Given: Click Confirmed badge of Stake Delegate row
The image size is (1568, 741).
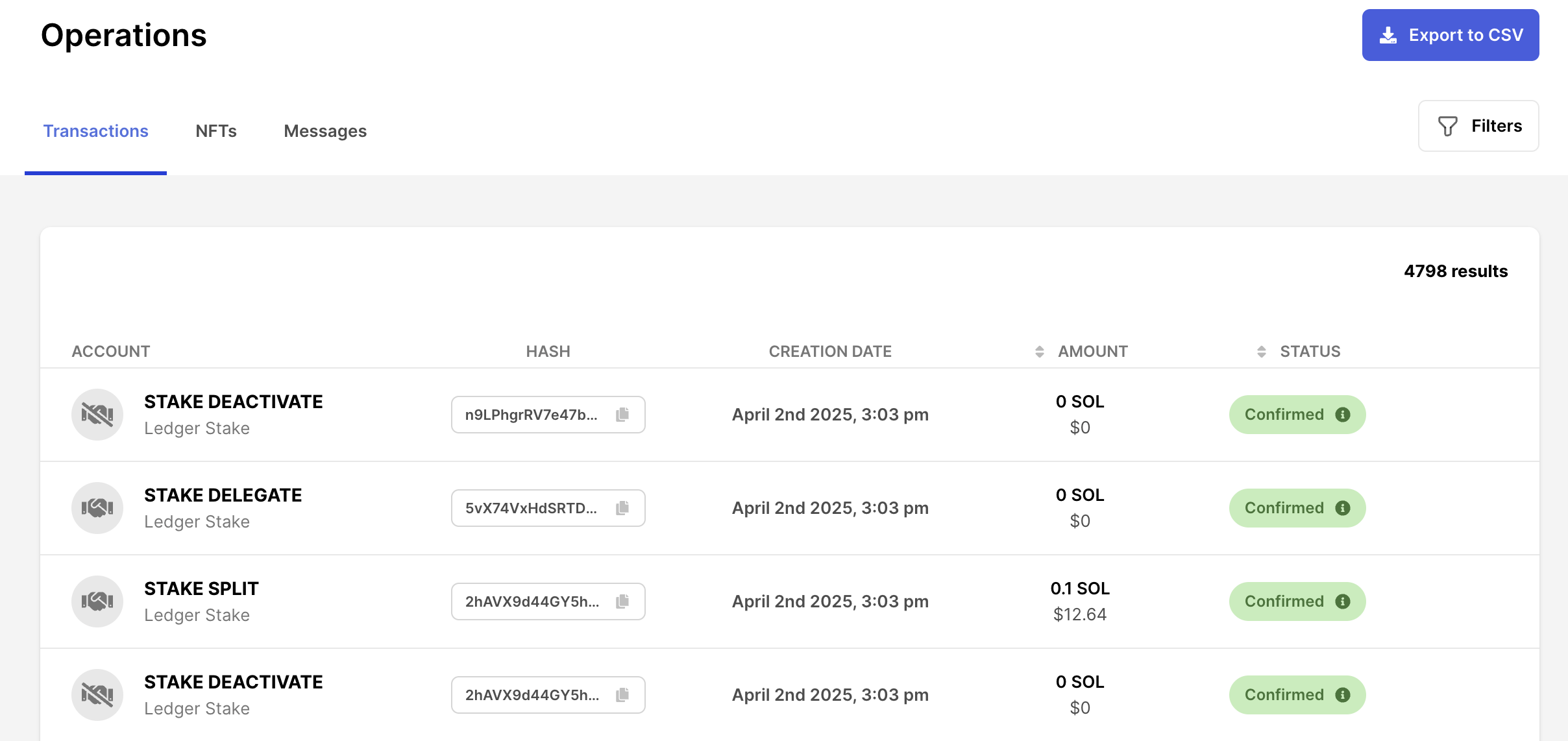Looking at the screenshot, I should coord(1284,508).
